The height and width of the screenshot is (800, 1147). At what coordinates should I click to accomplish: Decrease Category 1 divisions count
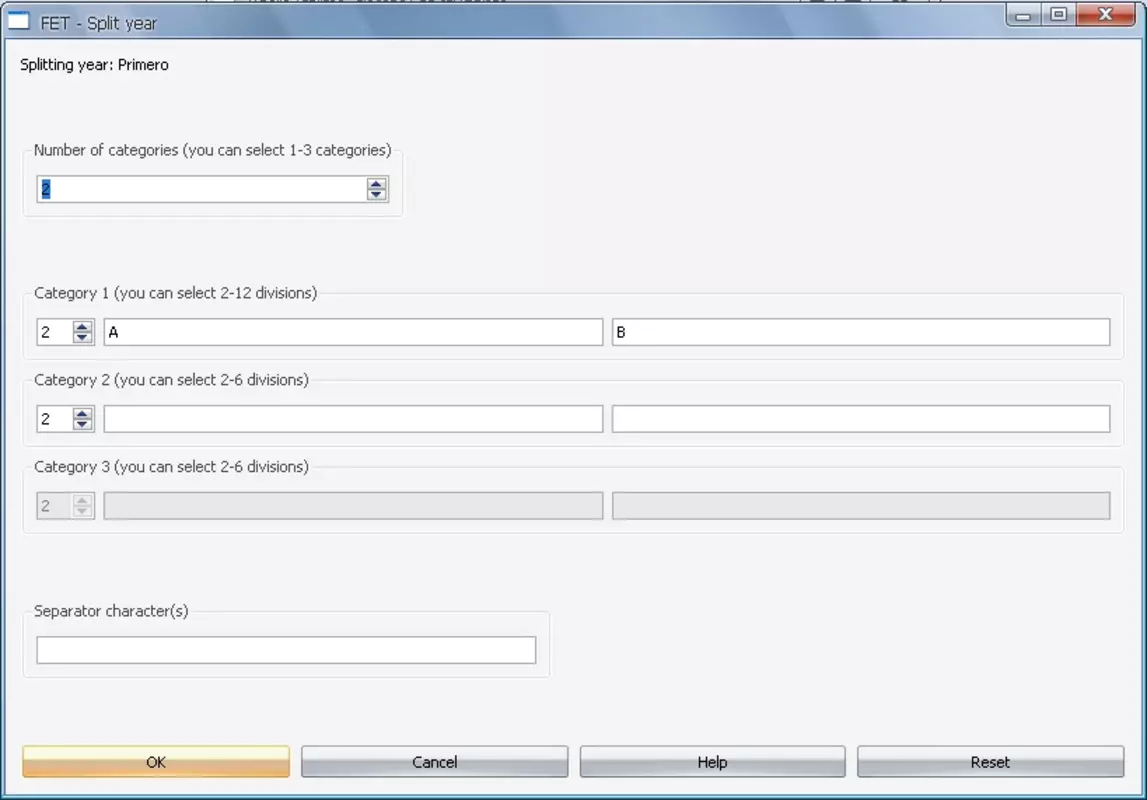83,337
